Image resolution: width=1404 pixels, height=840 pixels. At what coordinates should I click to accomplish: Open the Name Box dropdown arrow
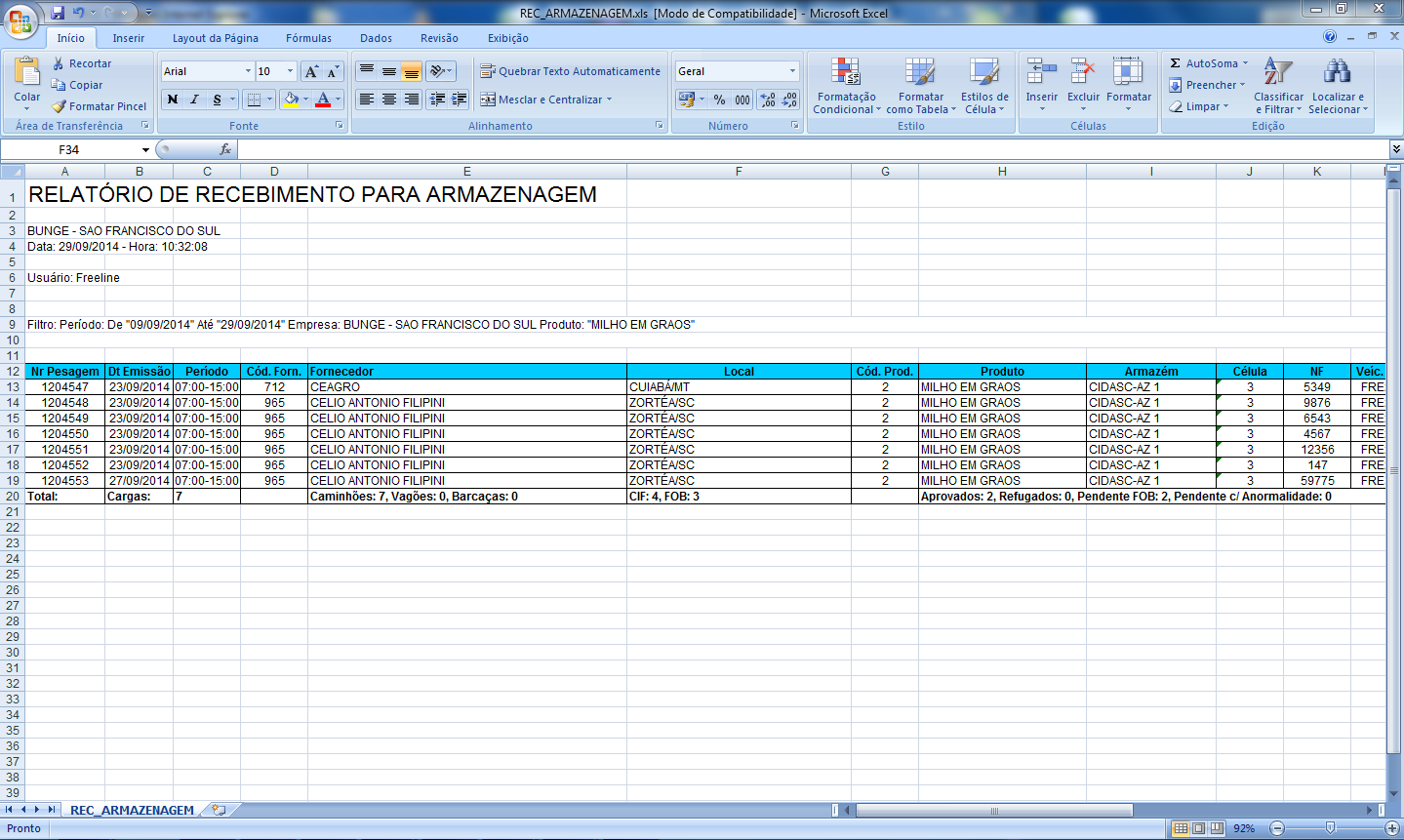145,150
